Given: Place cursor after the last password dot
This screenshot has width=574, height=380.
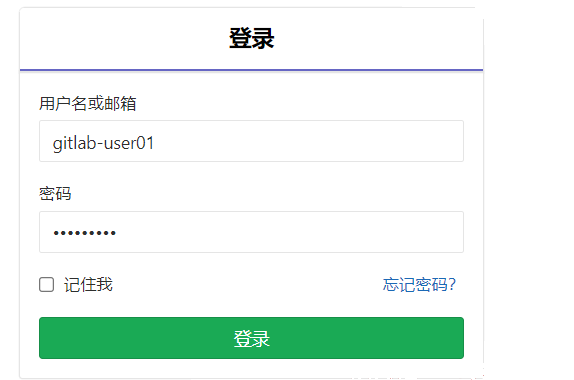Looking at the screenshot, I should [117, 233].
